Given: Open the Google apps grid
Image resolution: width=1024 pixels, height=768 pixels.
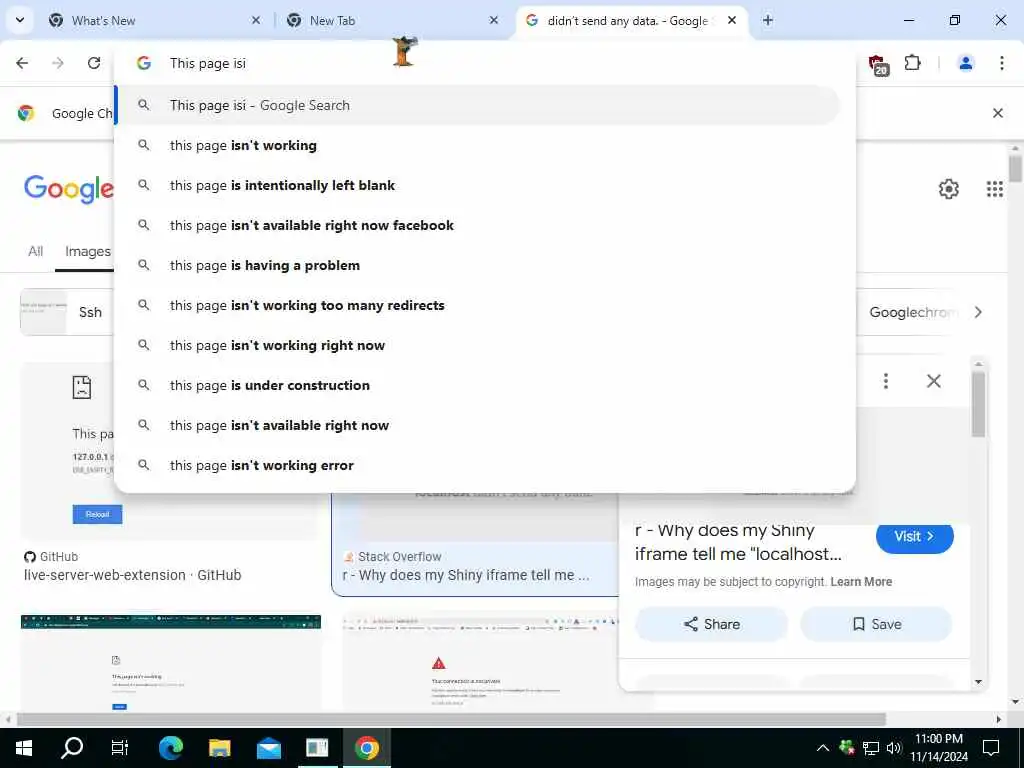Looking at the screenshot, I should click(994, 189).
